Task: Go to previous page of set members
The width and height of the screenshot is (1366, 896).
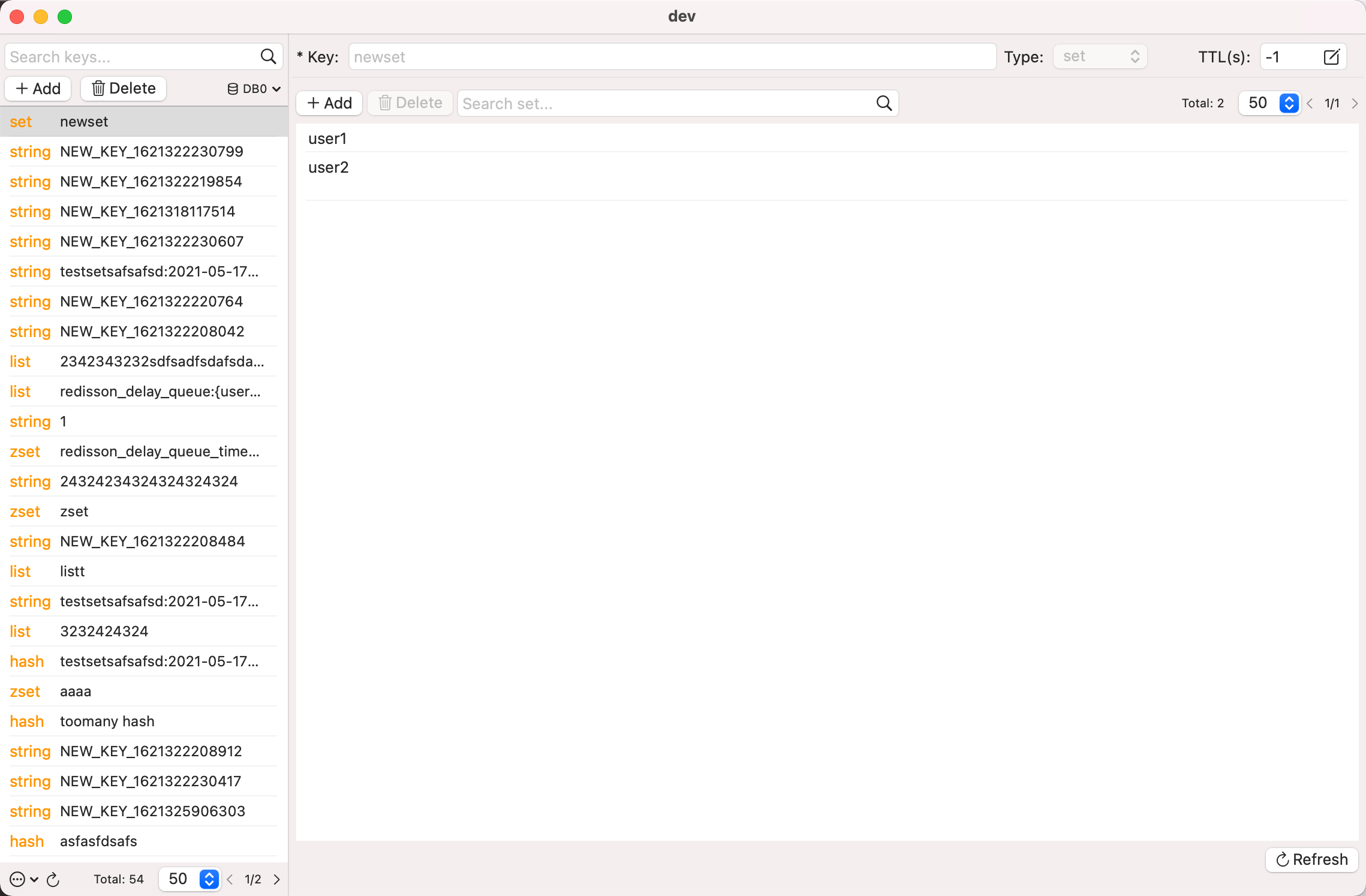Action: (x=1310, y=103)
